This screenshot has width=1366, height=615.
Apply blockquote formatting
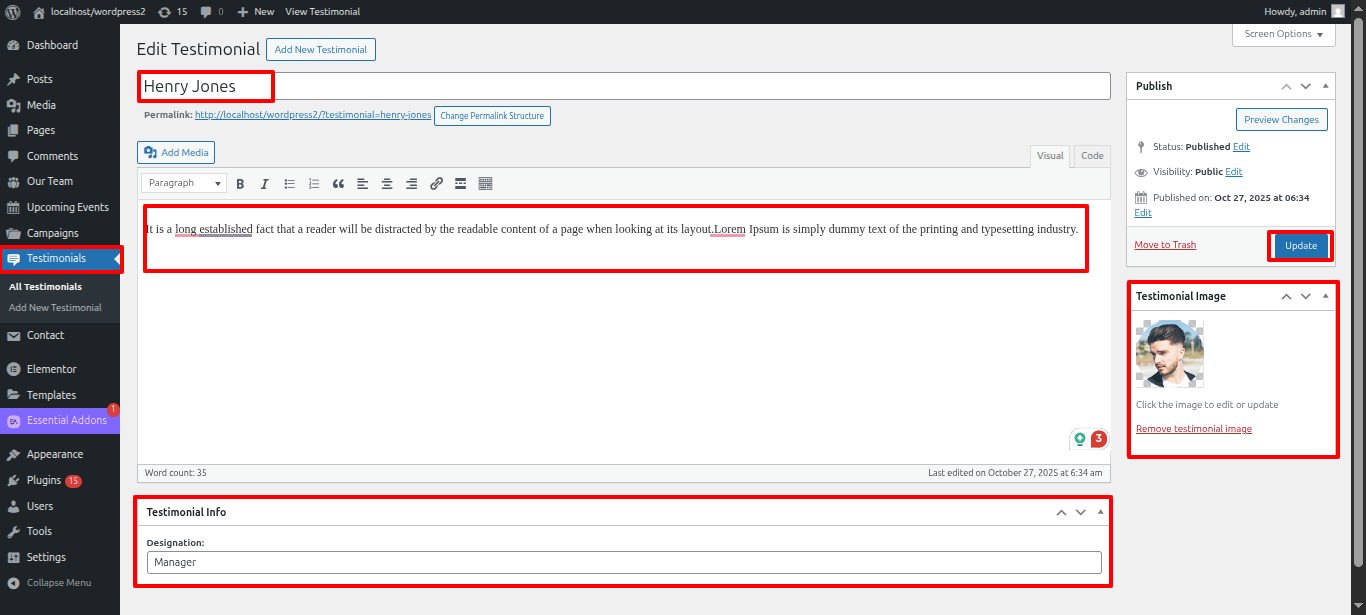(338, 184)
